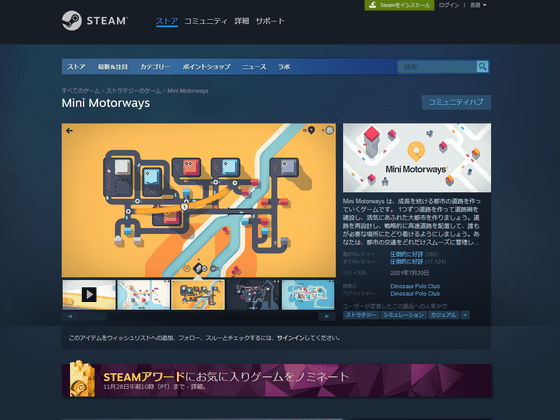Screen dimensions: 560x420
Task: Open the ストア submenu in blue bar
Action: click(76, 67)
